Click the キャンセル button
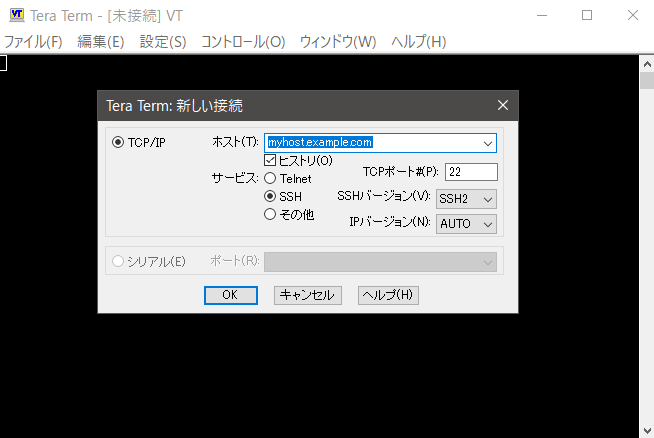654x438 pixels. 308,295
